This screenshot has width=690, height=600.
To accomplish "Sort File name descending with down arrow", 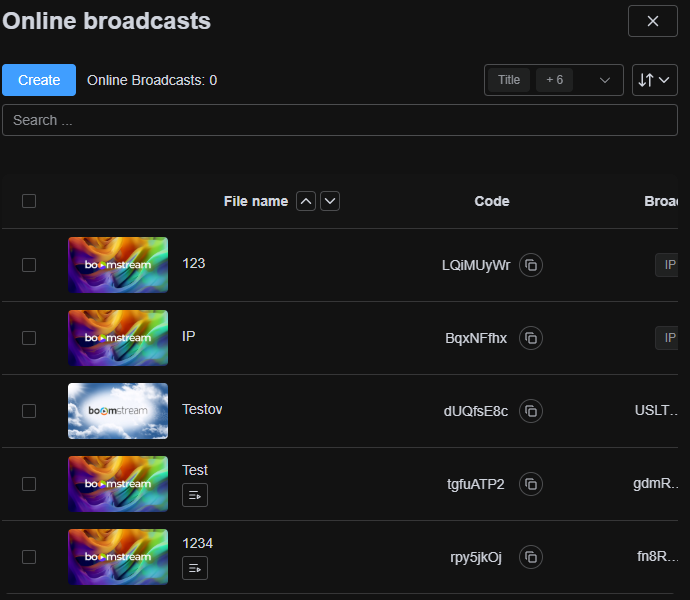I will click(x=330, y=201).
